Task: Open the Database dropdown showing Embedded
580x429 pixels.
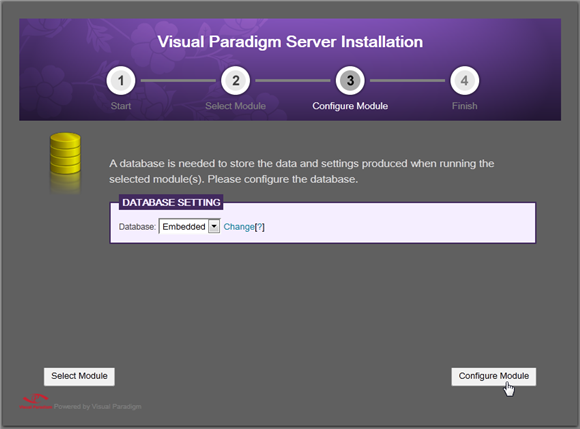Action: [189, 226]
